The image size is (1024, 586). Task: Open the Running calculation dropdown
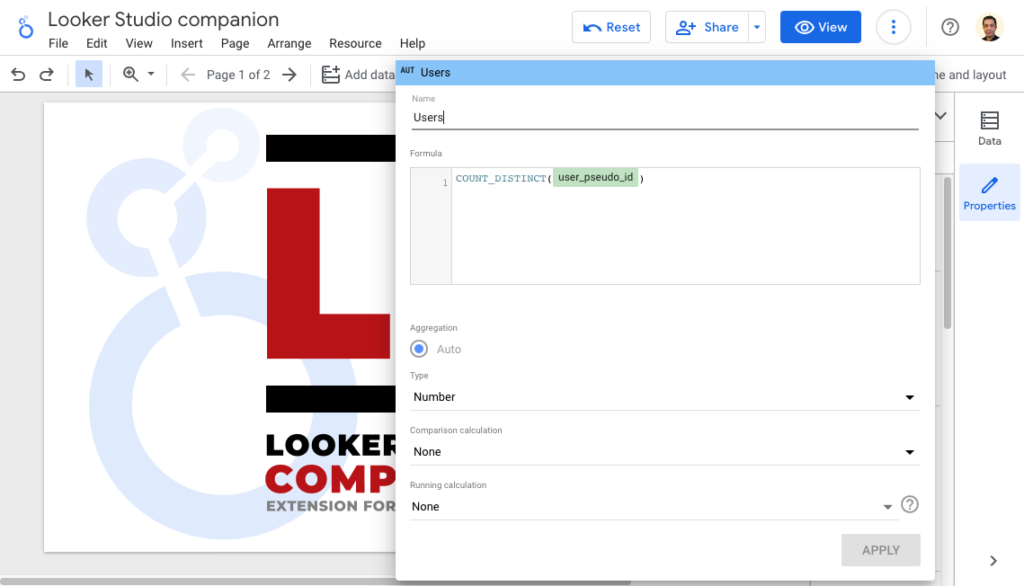click(654, 507)
